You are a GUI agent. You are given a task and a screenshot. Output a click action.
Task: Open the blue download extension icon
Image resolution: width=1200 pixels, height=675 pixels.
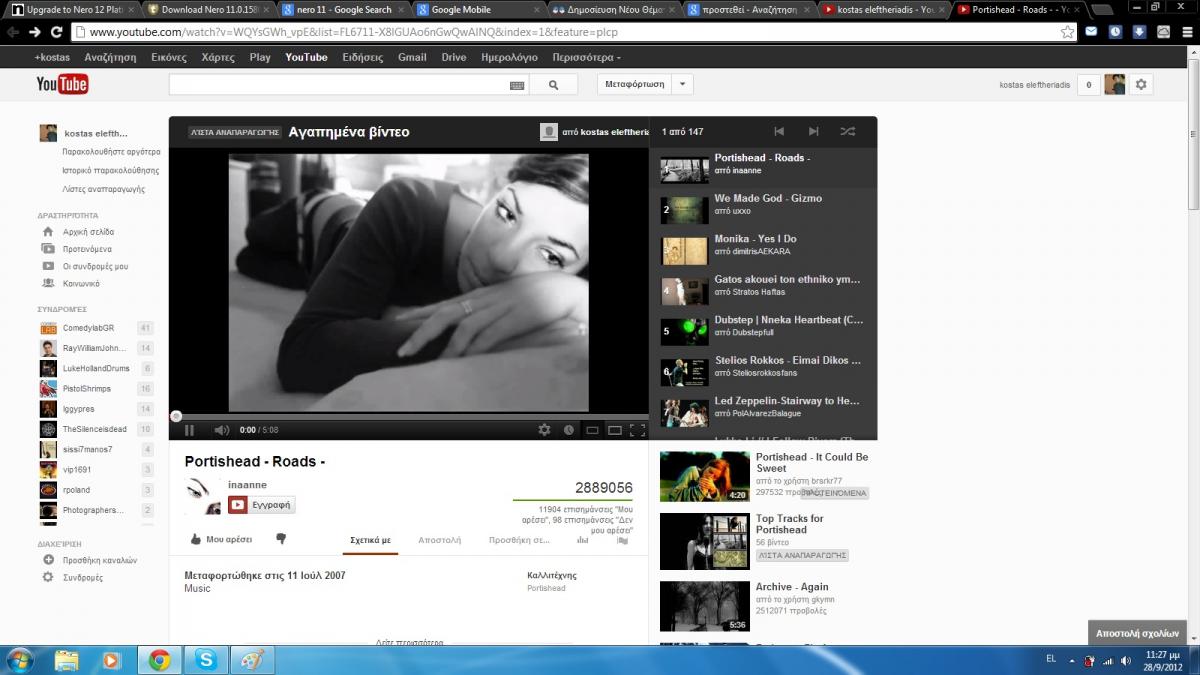1139,32
